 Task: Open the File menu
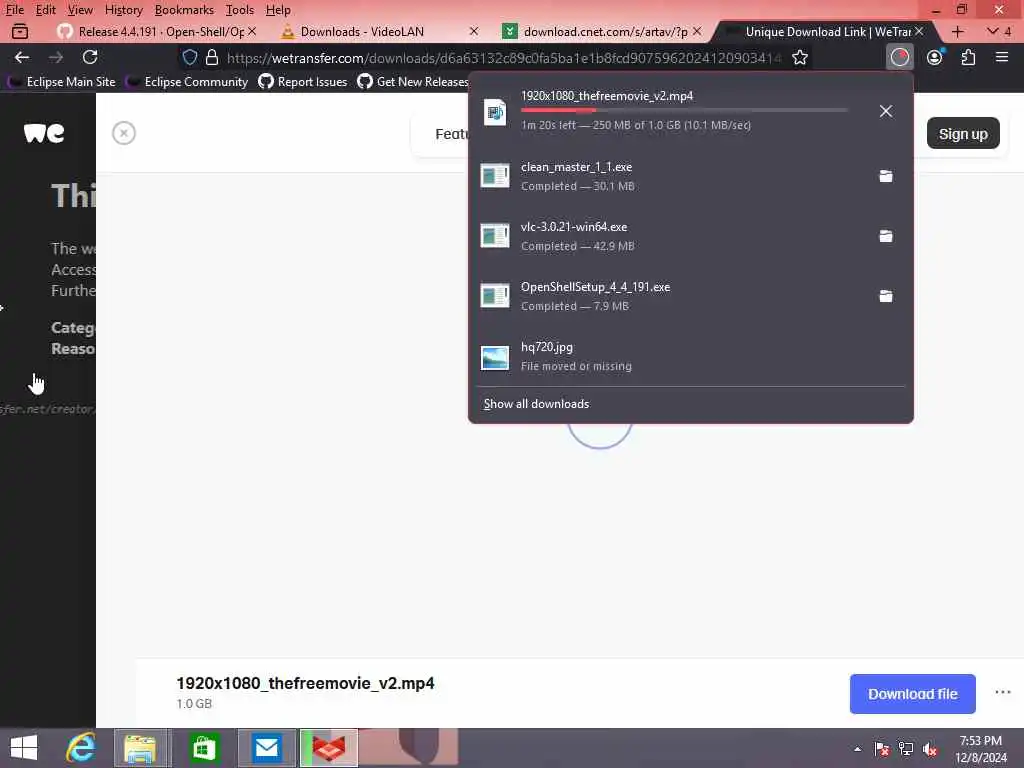coord(14,10)
